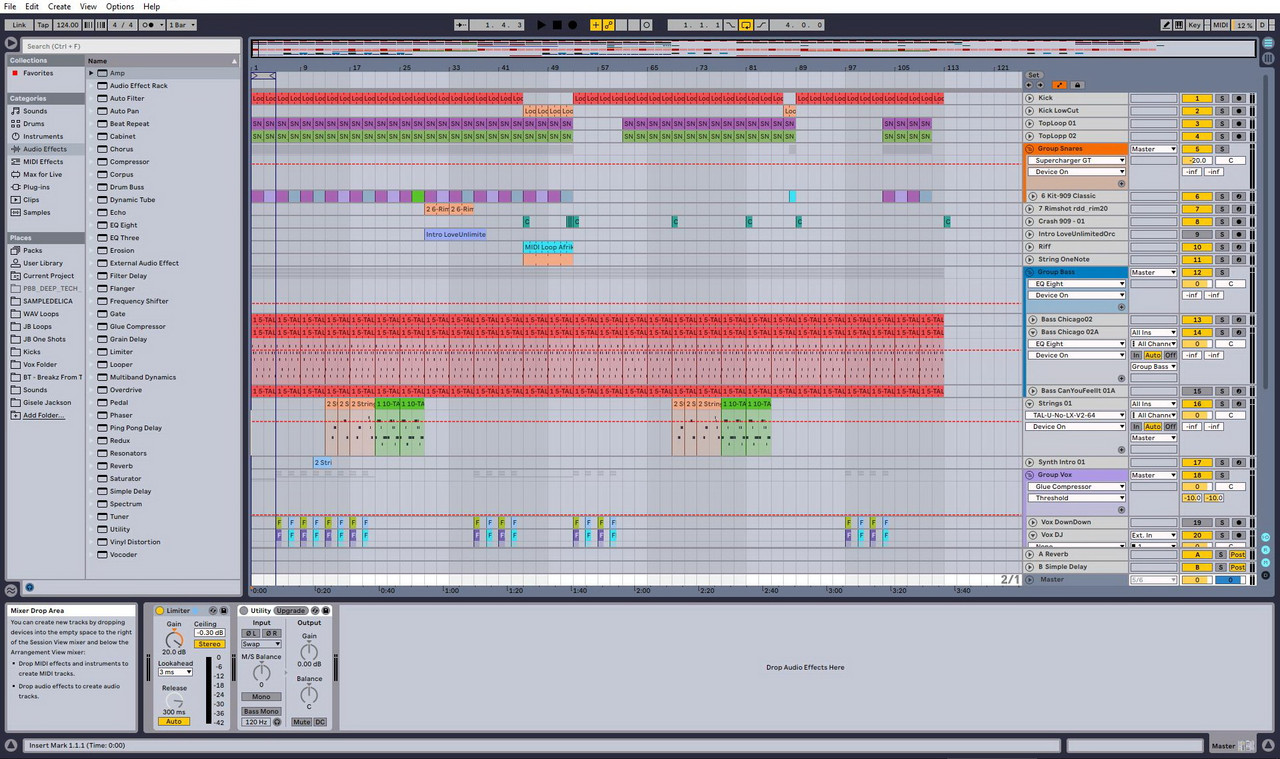Open the Limiter Lookahead 3 ms dropdown
This screenshot has width=1280, height=759.
[175, 672]
